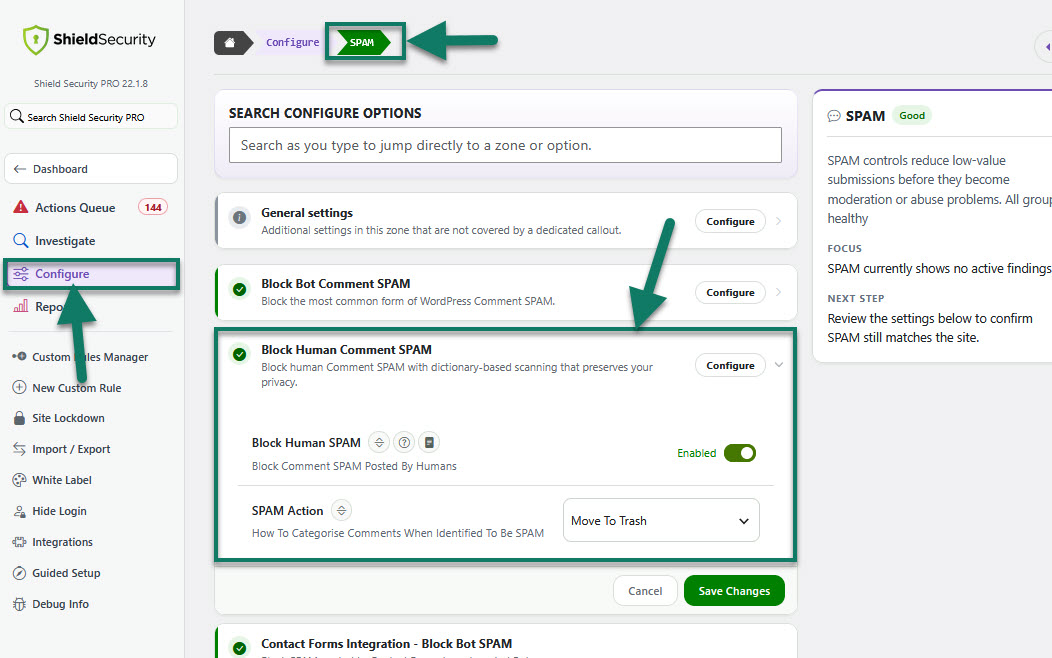Click the Enabled label next to the toggle
Viewport: 1052px width, 658px height.
click(696, 453)
